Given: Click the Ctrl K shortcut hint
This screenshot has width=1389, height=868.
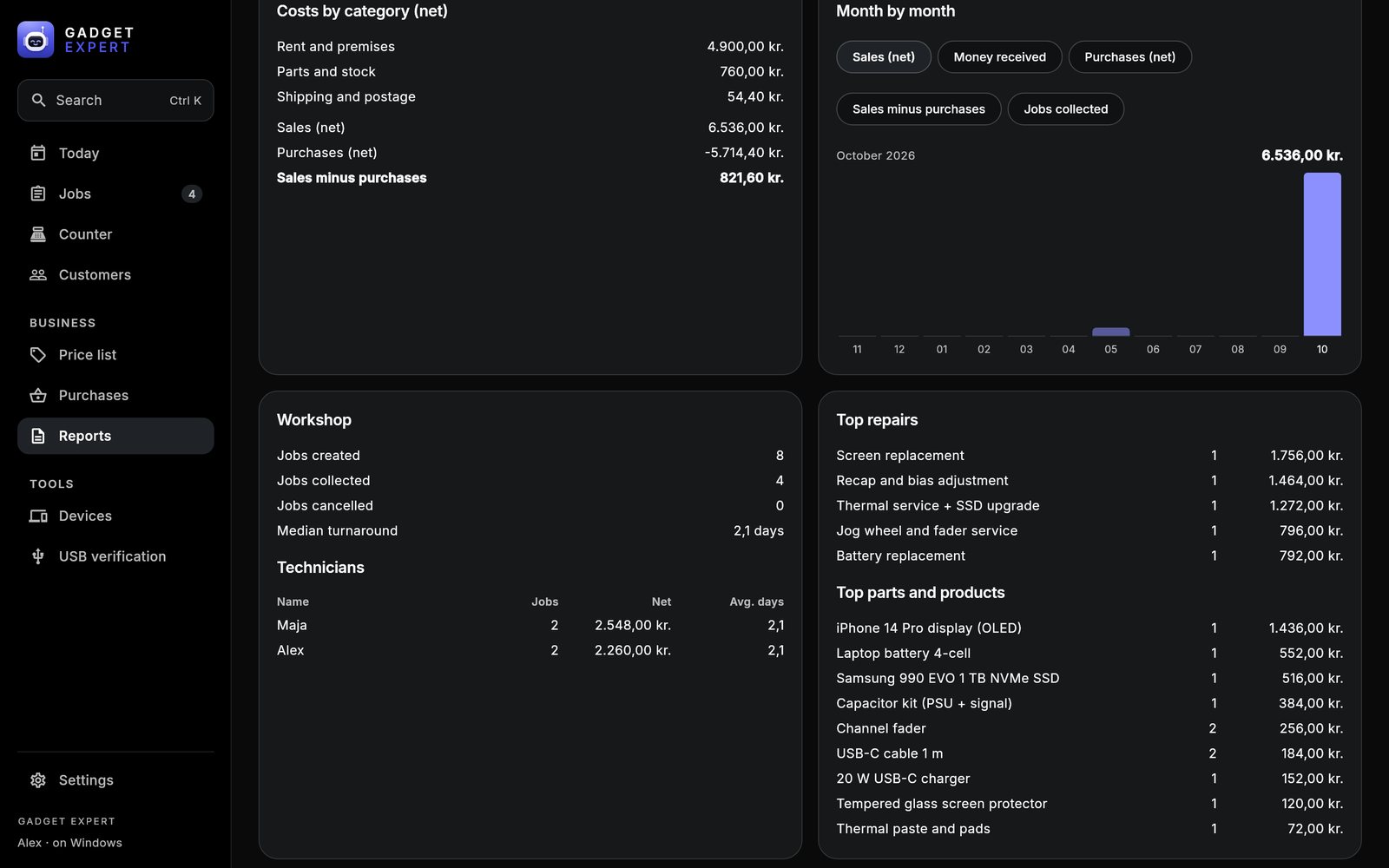Looking at the screenshot, I should pos(185,101).
